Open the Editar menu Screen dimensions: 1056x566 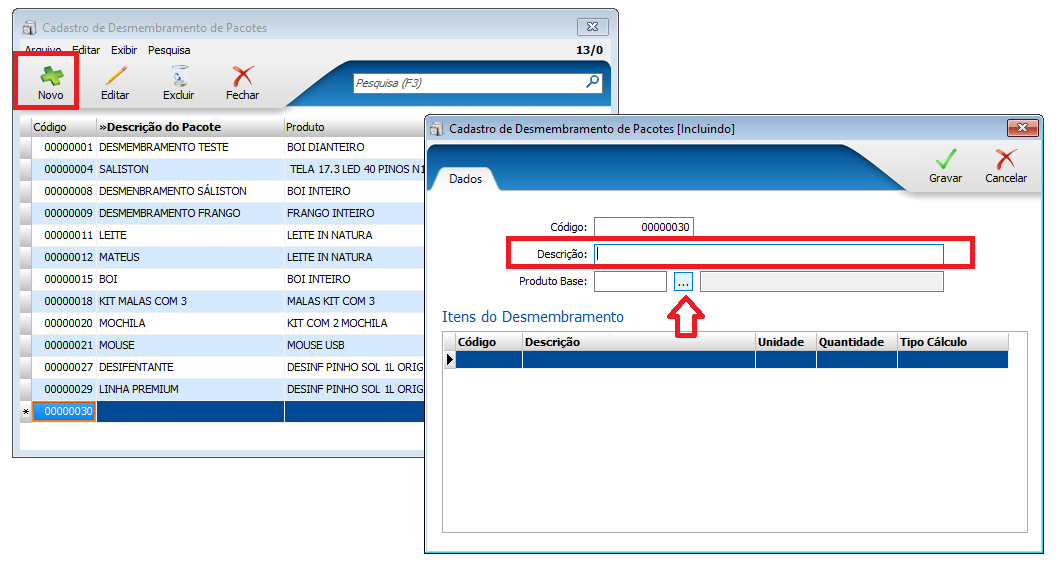[x=86, y=50]
